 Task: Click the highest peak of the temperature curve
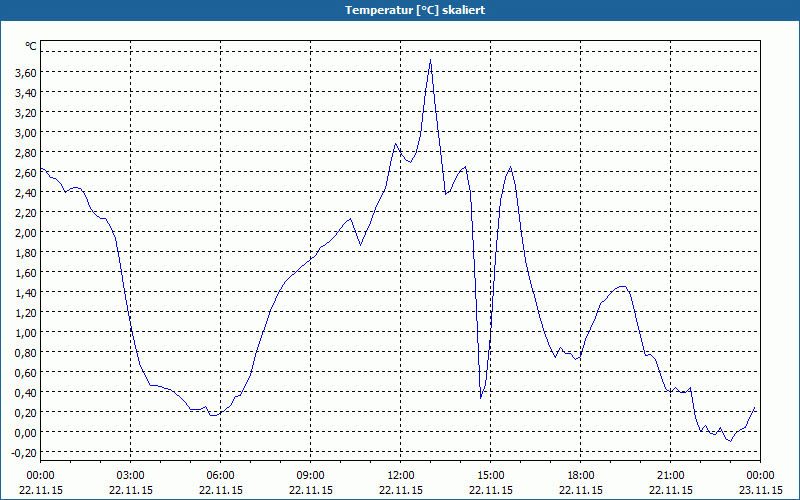(430, 60)
